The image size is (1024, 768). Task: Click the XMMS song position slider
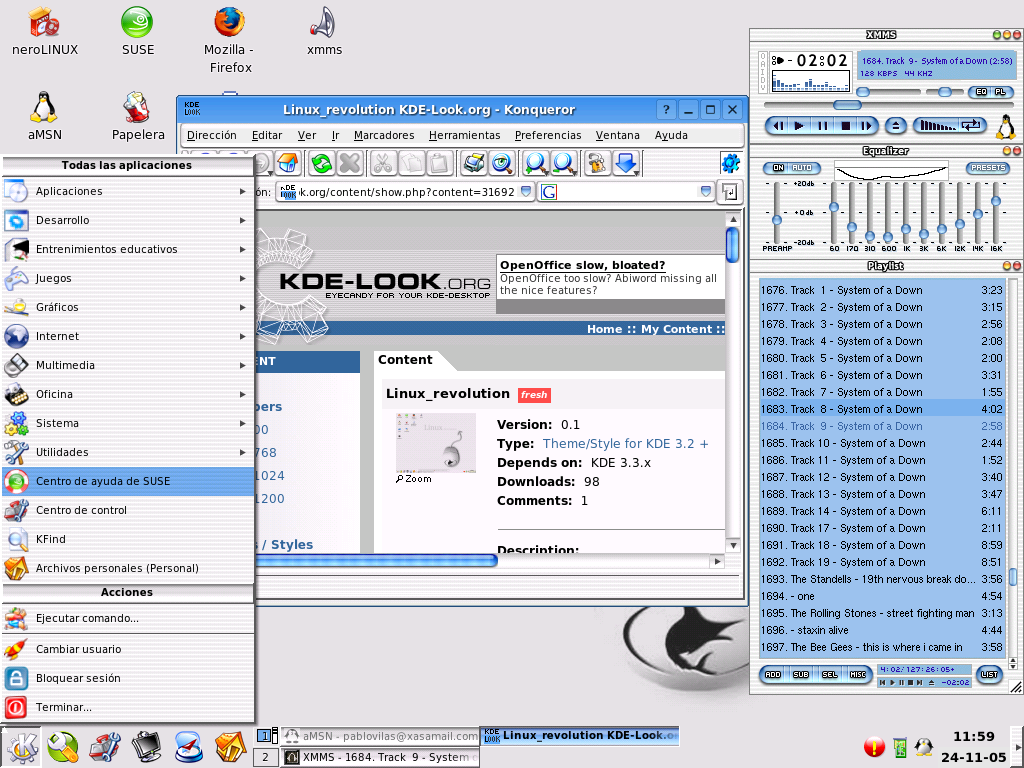coord(847,105)
